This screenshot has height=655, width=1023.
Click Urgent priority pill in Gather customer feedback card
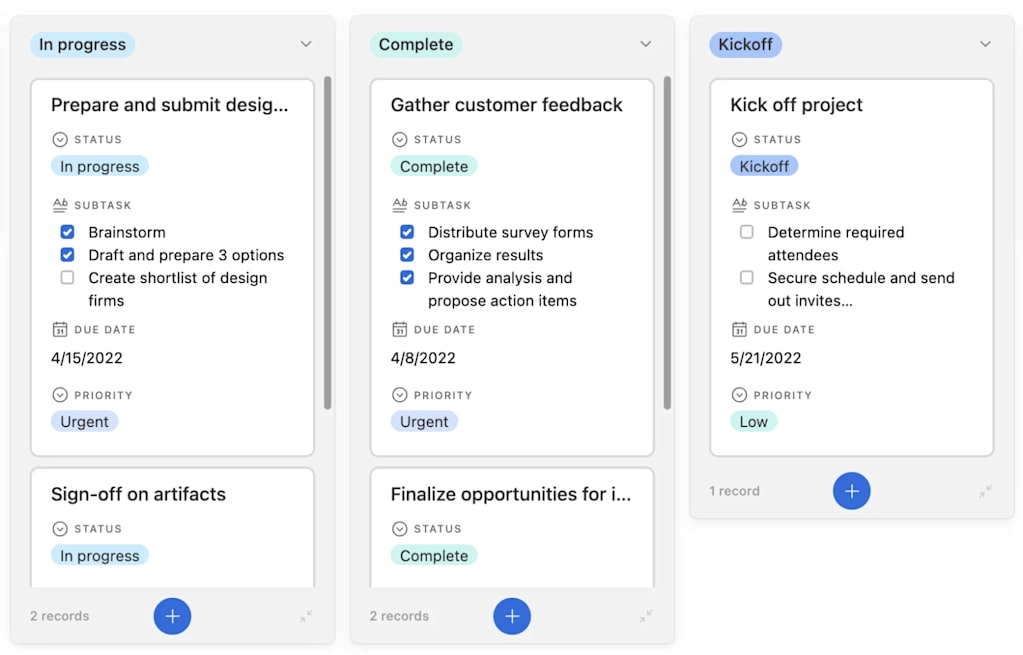[x=424, y=421]
